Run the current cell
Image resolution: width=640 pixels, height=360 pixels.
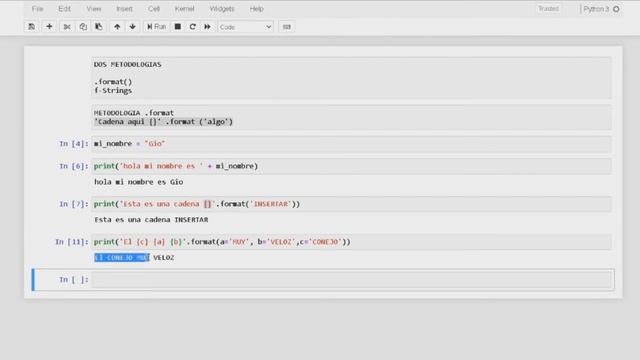(156, 27)
